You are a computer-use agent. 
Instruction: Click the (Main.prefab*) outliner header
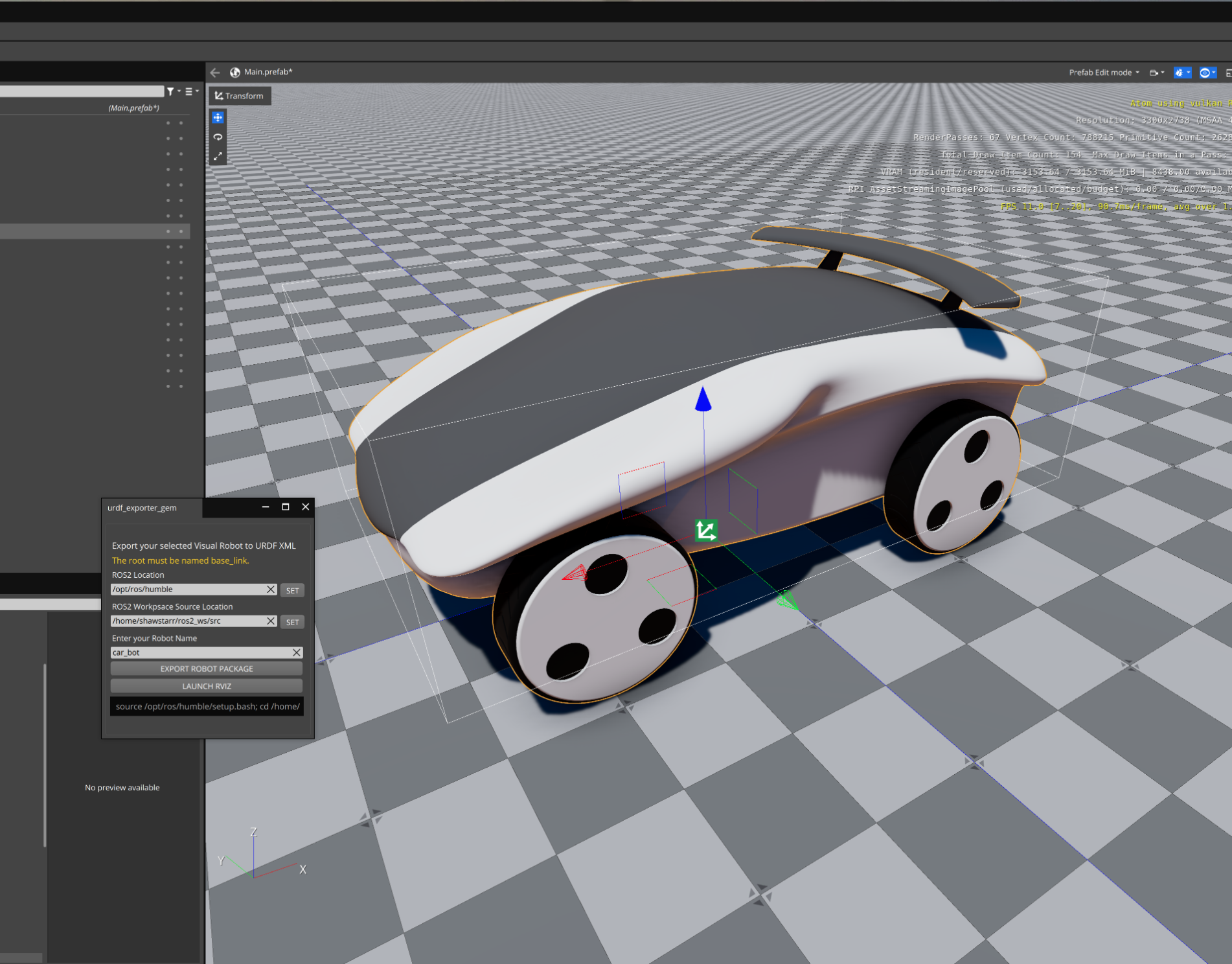[x=133, y=108]
